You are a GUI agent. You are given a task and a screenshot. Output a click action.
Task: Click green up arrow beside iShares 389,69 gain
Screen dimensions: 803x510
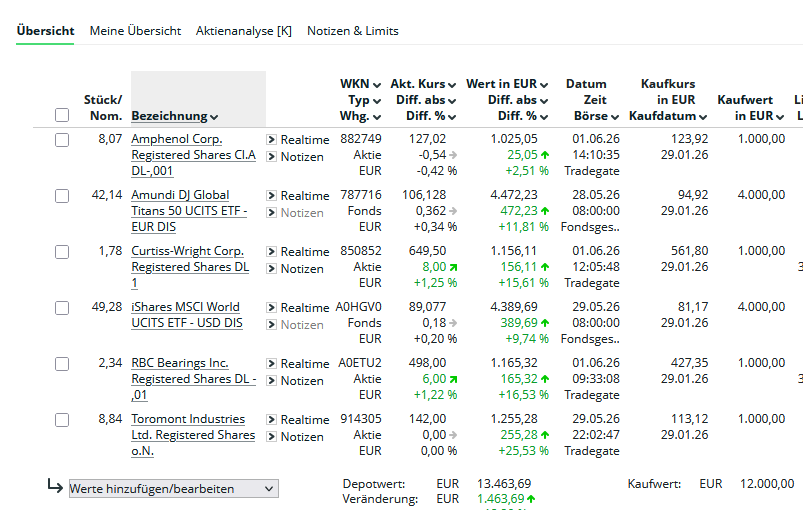coord(545,323)
